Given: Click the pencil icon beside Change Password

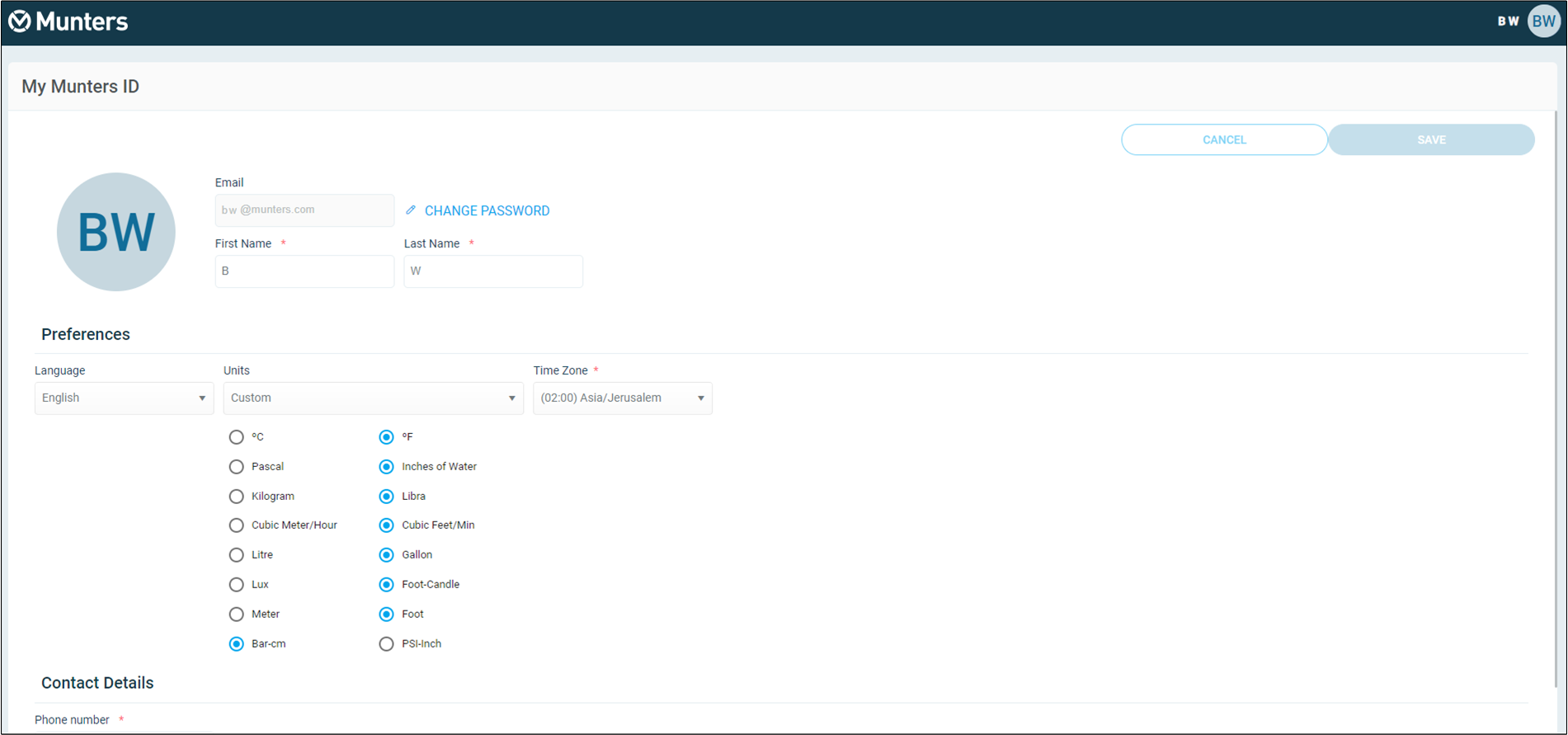Looking at the screenshot, I should [411, 210].
